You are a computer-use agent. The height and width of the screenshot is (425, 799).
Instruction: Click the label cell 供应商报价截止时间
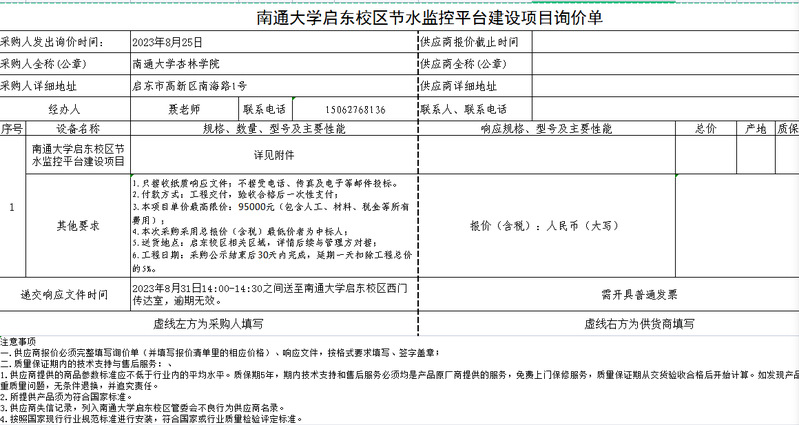tap(475, 42)
